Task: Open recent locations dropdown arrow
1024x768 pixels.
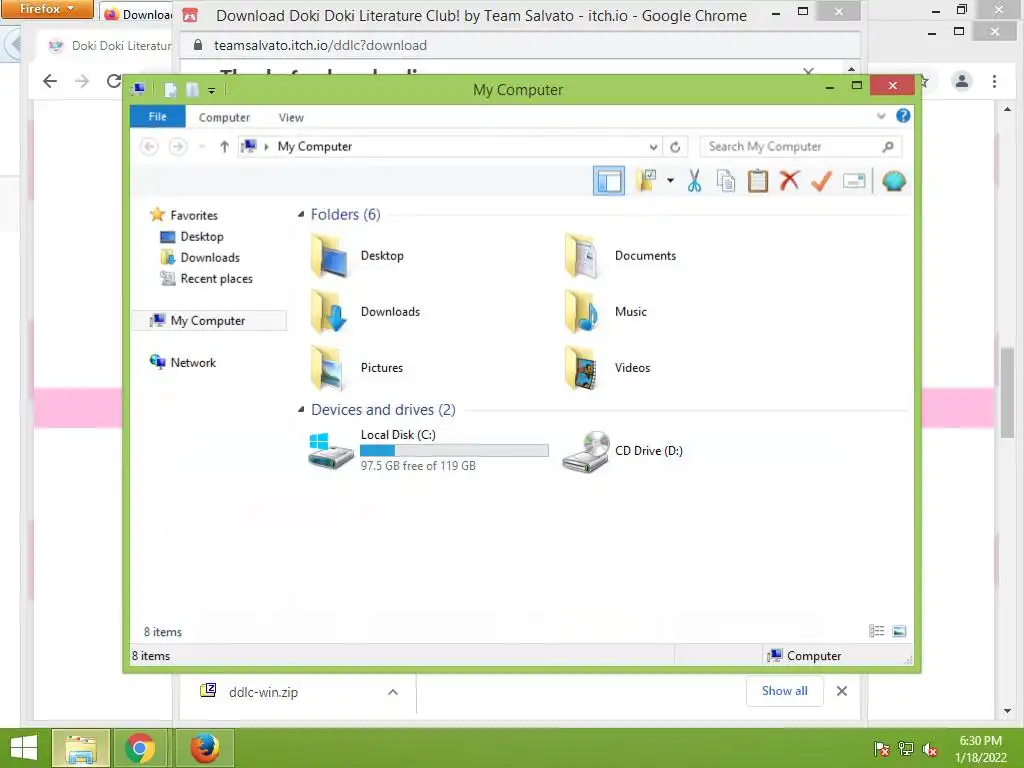Action: (x=202, y=147)
